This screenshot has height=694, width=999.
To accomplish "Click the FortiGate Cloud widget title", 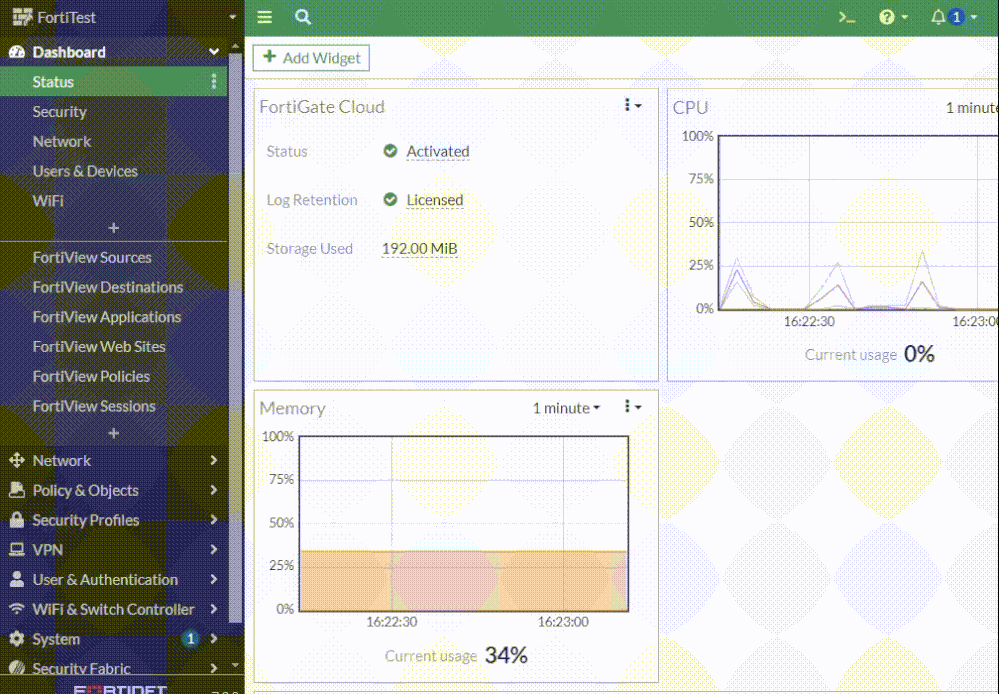I will 322,106.
